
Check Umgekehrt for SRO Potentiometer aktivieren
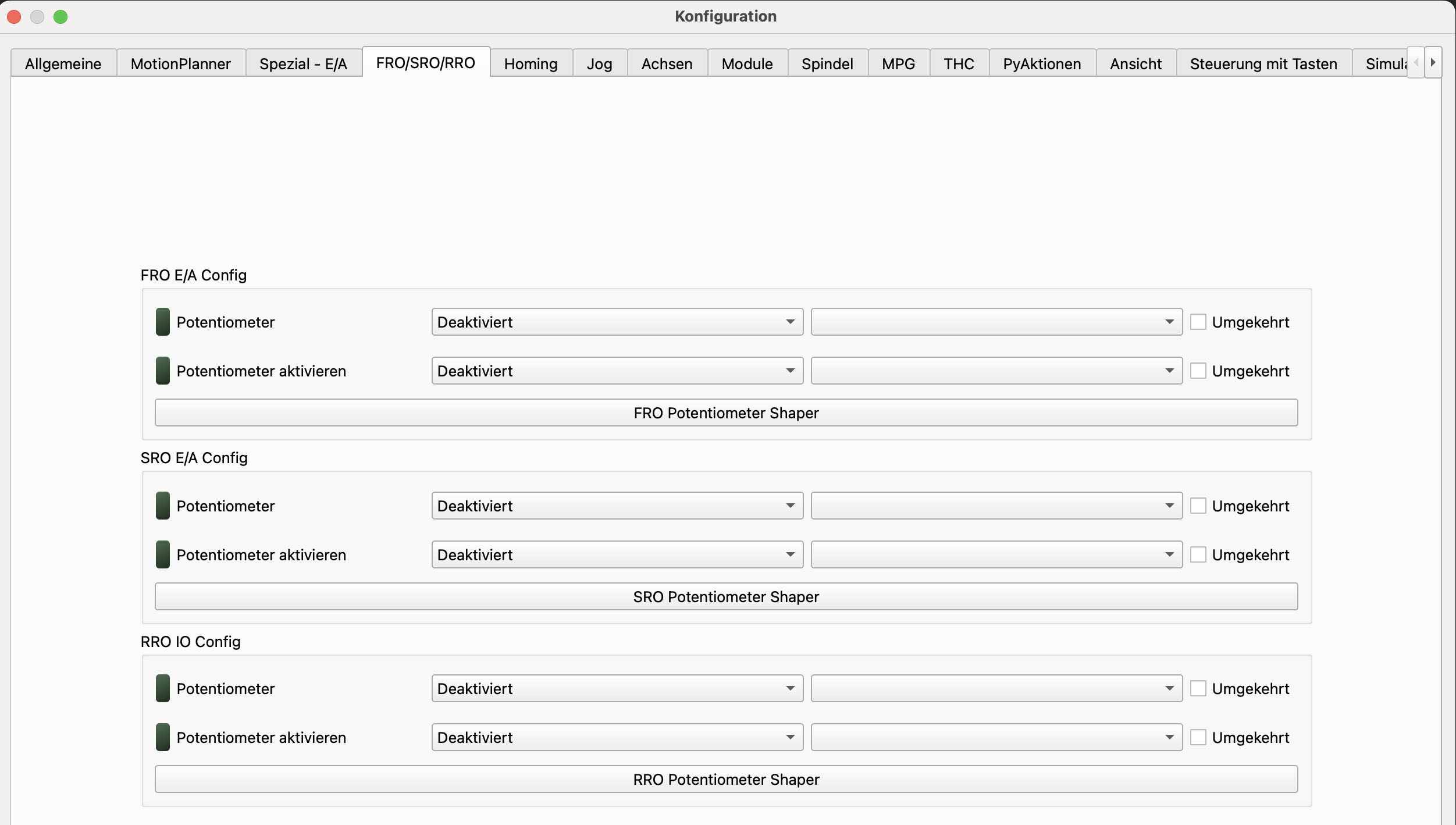coord(1198,554)
